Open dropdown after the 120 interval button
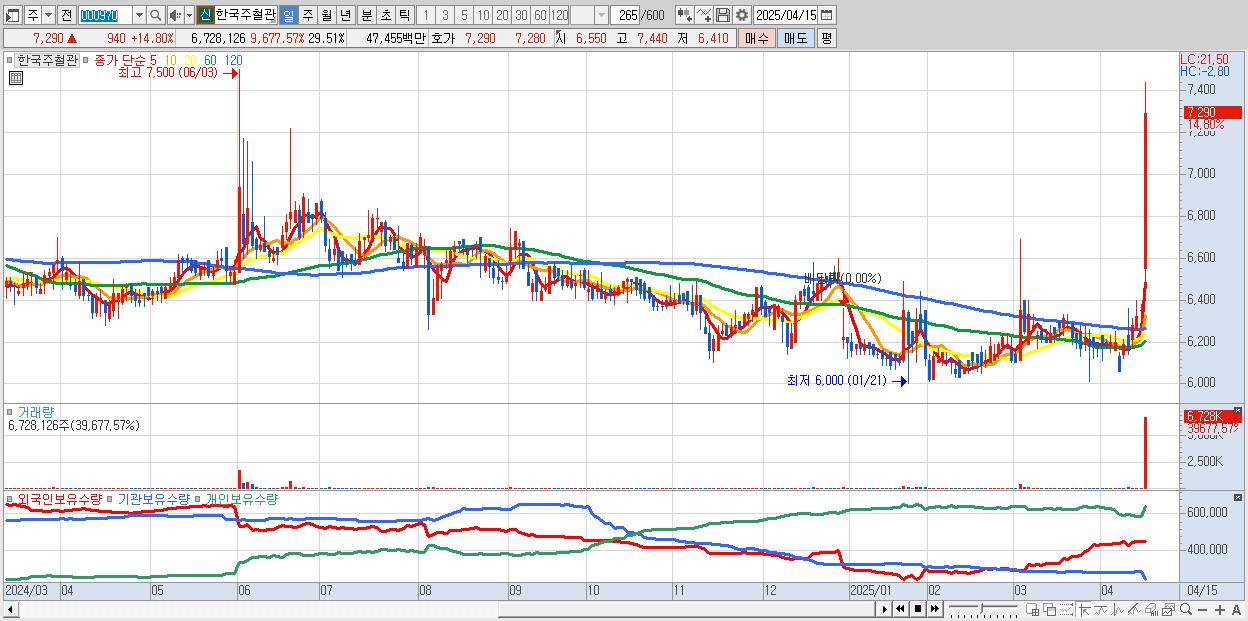Image resolution: width=1248 pixels, height=621 pixels. tap(601, 15)
